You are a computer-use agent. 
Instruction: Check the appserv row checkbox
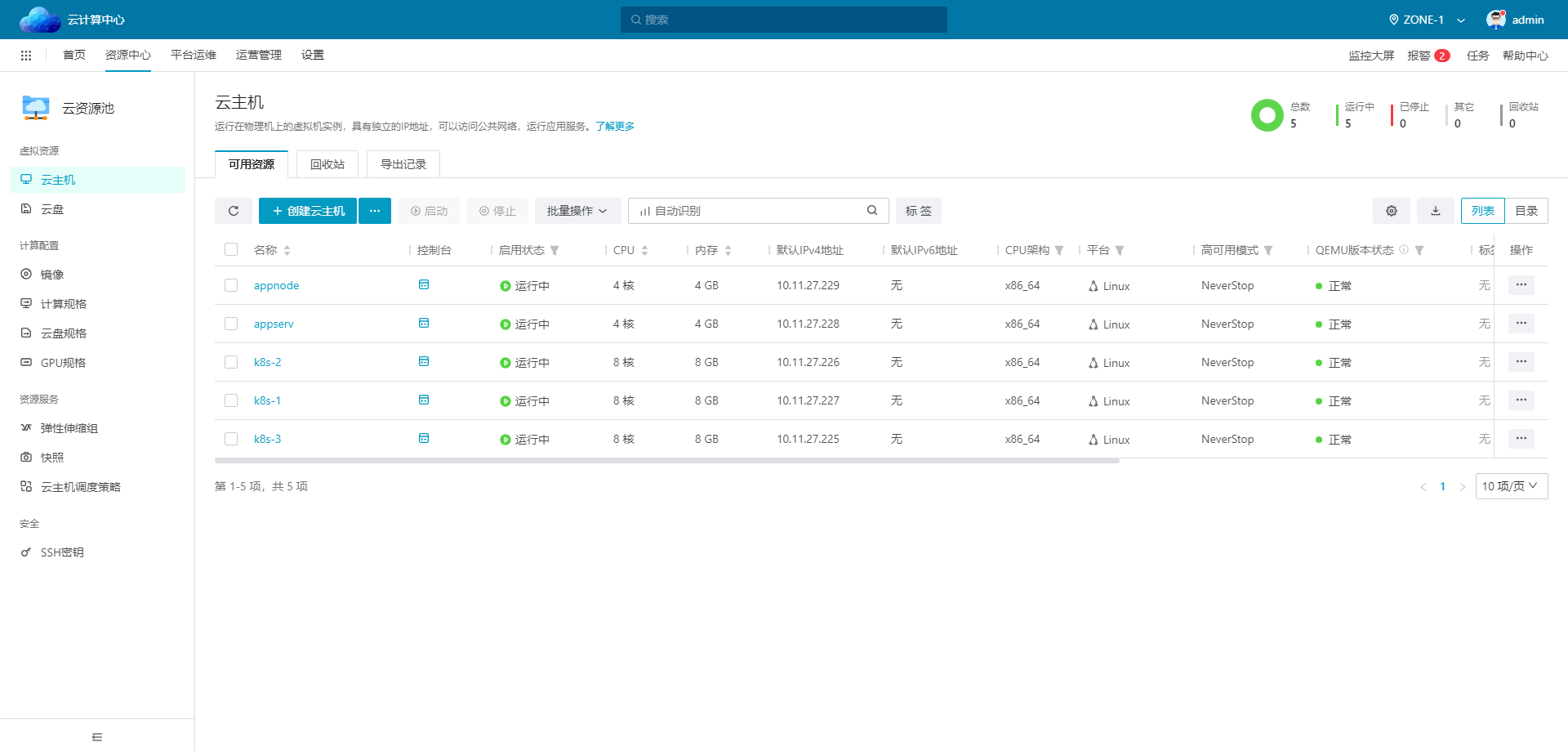[x=231, y=324]
